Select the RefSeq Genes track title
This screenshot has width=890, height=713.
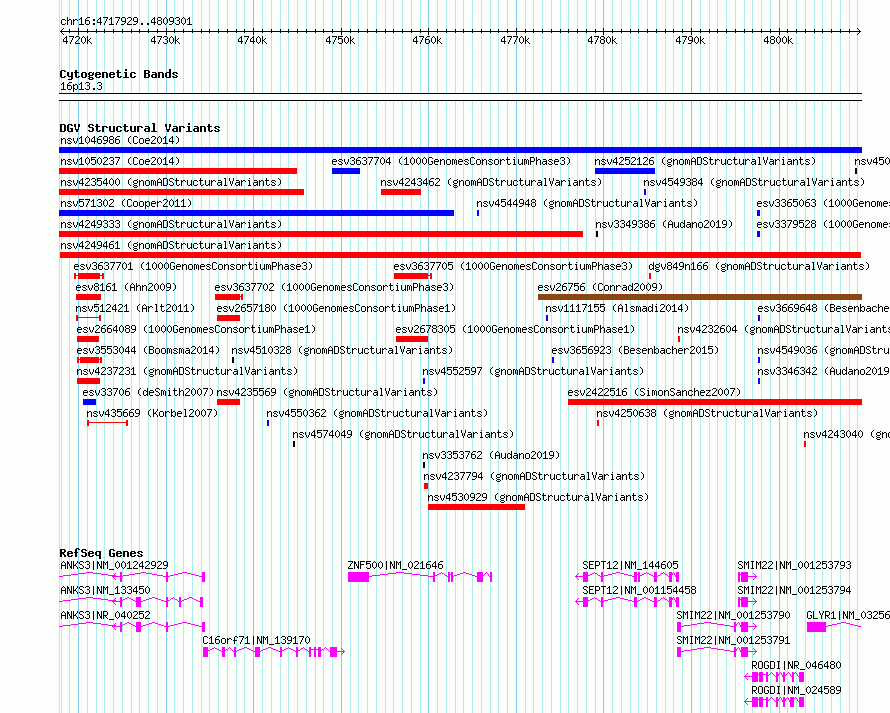[101, 553]
